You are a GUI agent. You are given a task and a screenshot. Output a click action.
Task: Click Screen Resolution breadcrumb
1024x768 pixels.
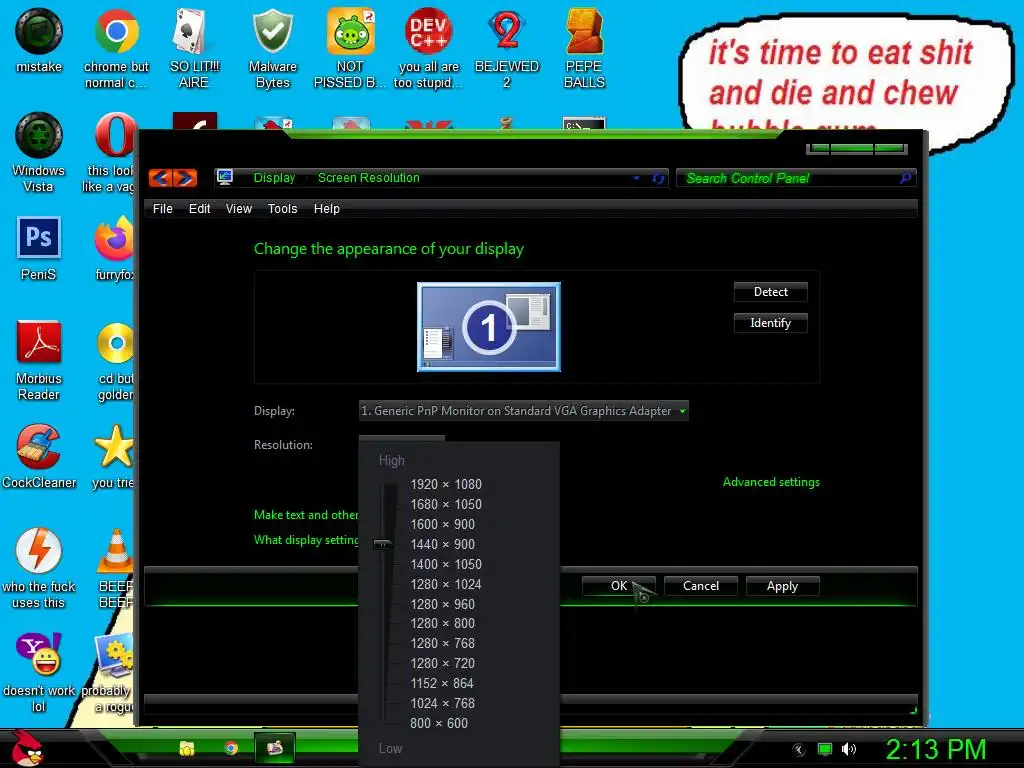coord(368,178)
